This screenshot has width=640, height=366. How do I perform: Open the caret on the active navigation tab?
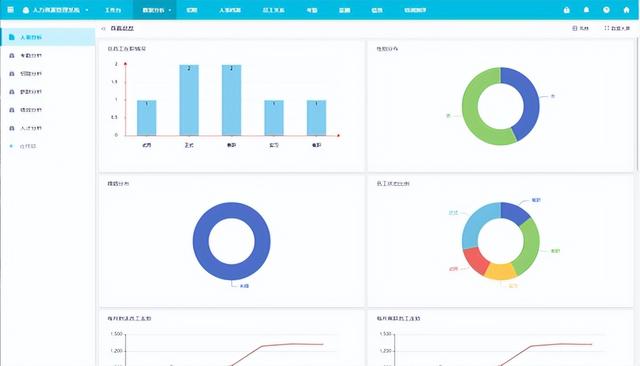[x=170, y=10]
